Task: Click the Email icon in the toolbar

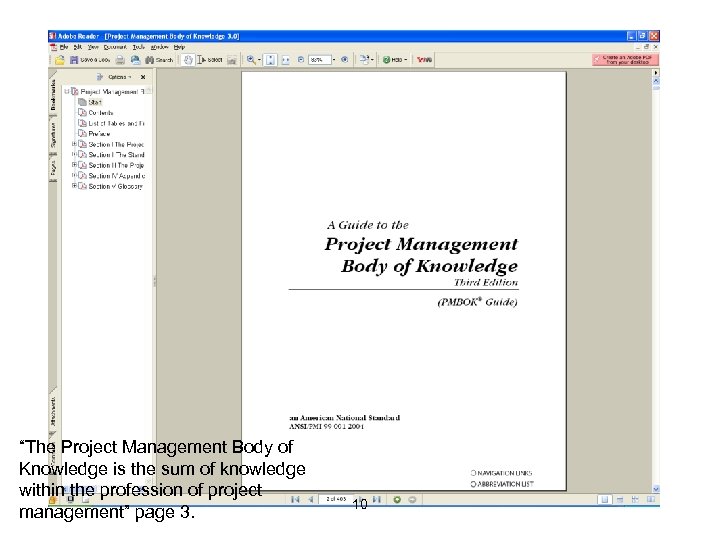Action: [x=135, y=60]
